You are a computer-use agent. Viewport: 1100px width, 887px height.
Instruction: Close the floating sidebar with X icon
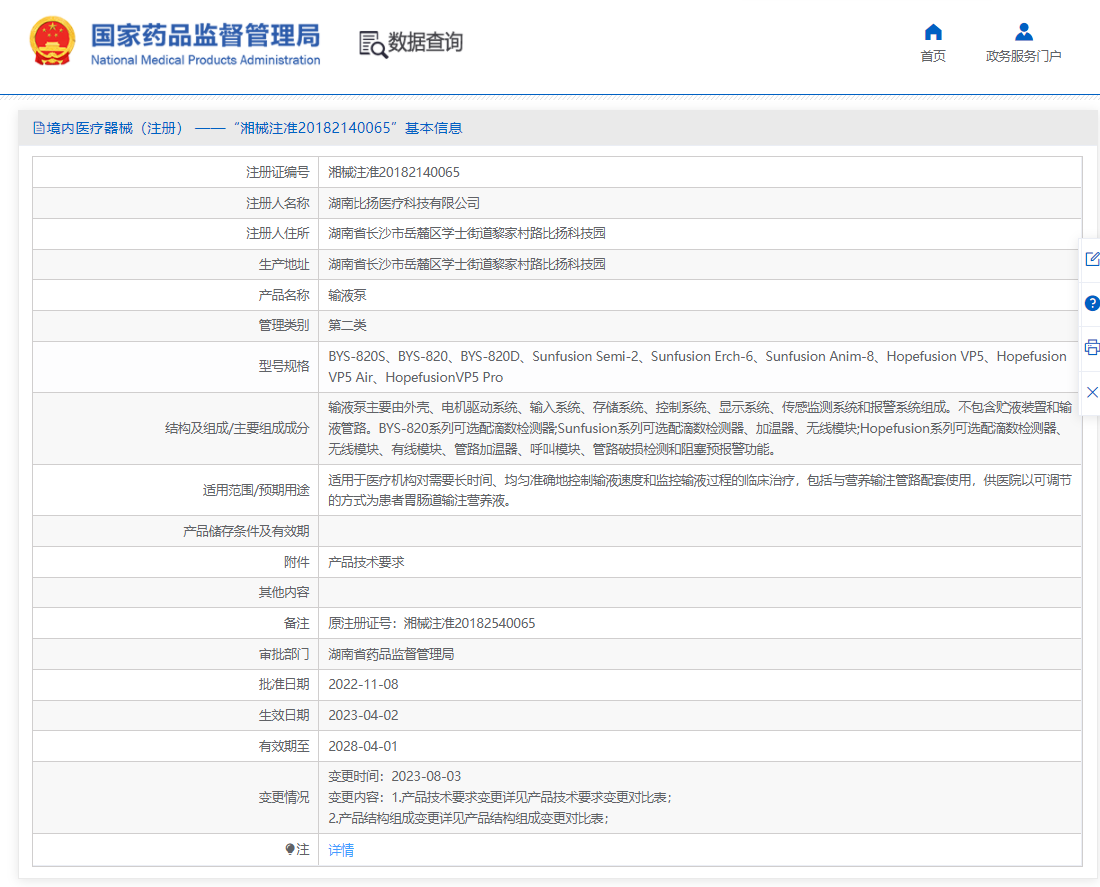coord(1092,392)
